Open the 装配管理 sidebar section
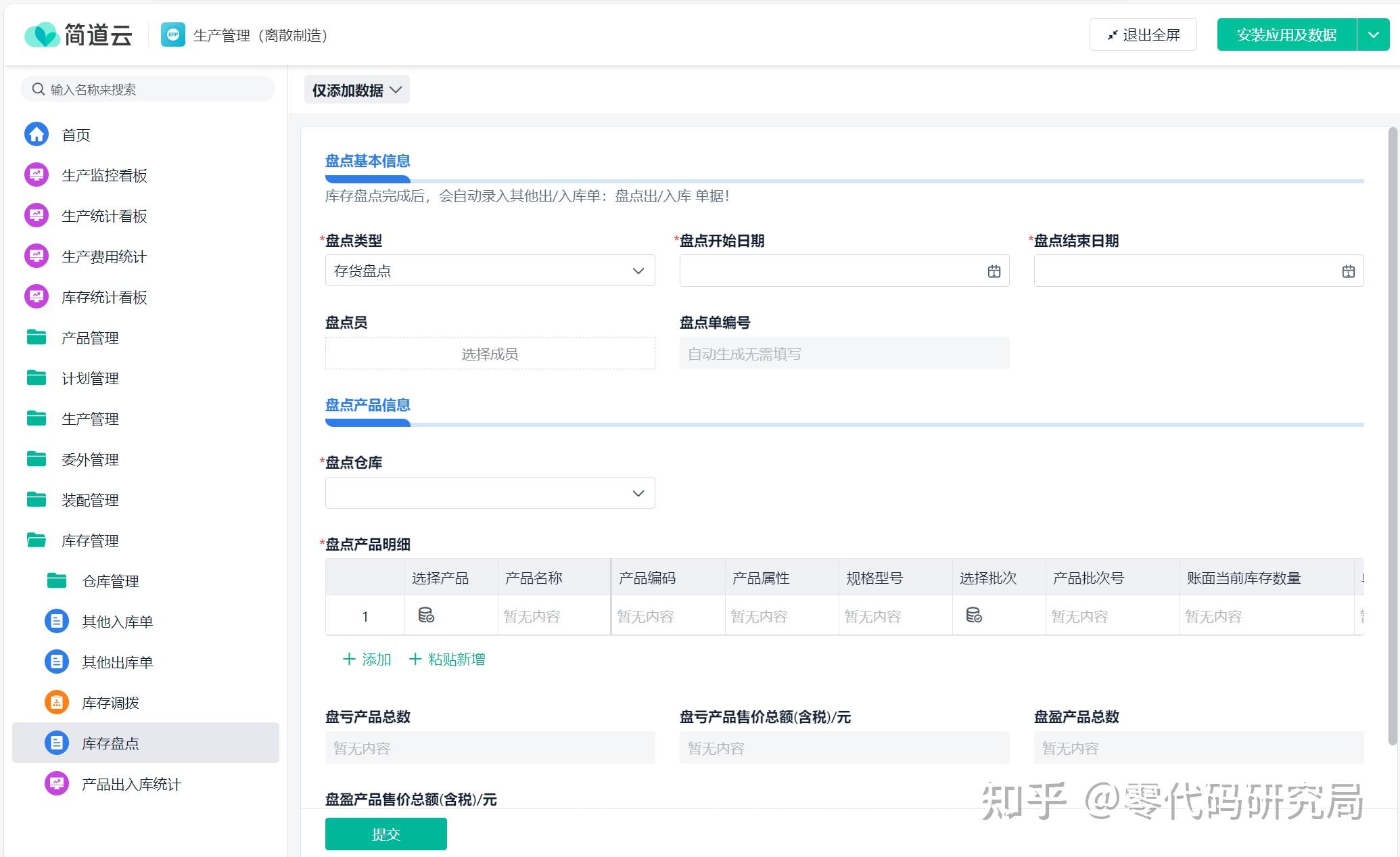The image size is (1400, 857). pyautogui.click(x=91, y=499)
